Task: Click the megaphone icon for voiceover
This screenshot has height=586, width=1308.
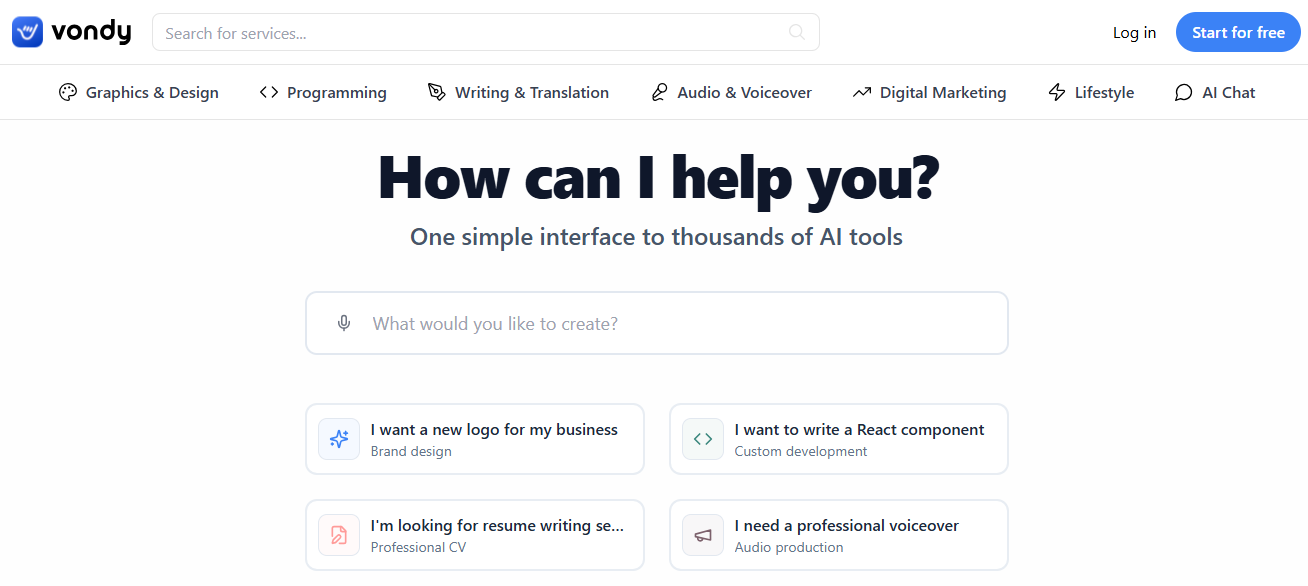Action: point(703,535)
